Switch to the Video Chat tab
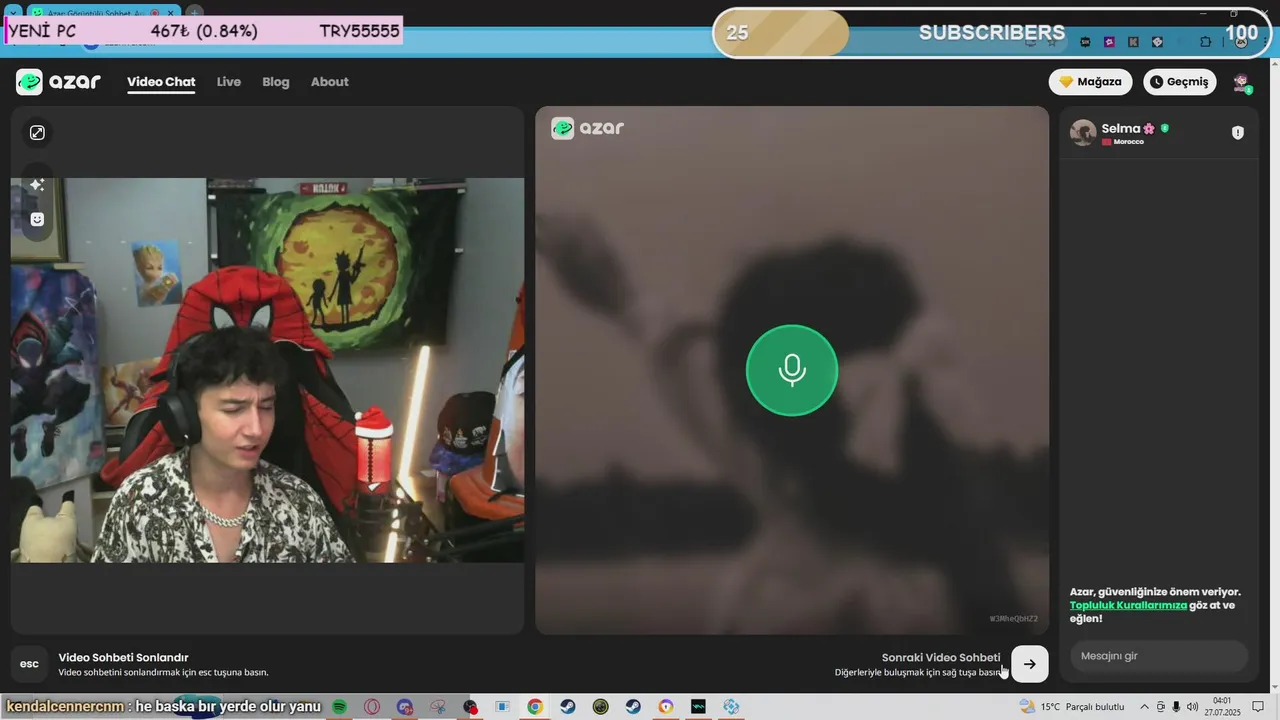 [161, 82]
